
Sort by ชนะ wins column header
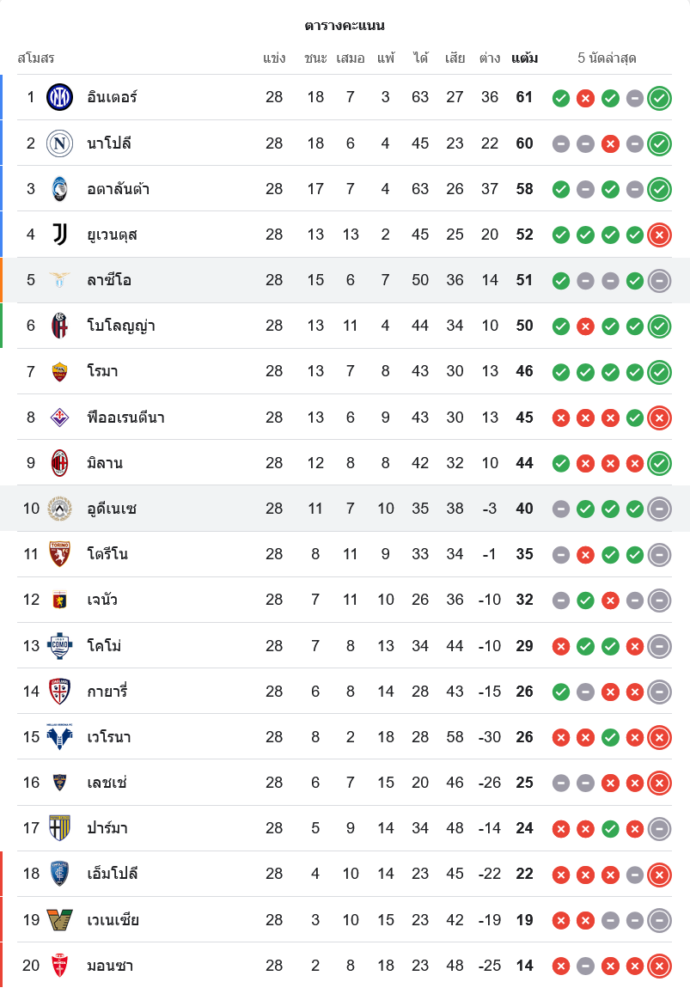click(x=316, y=58)
